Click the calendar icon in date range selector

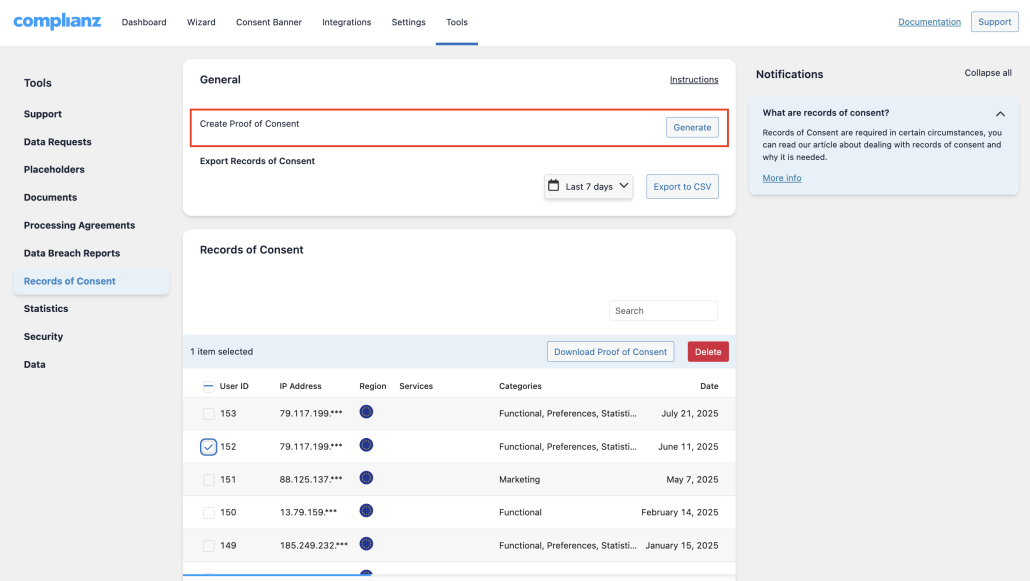click(x=554, y=186)
